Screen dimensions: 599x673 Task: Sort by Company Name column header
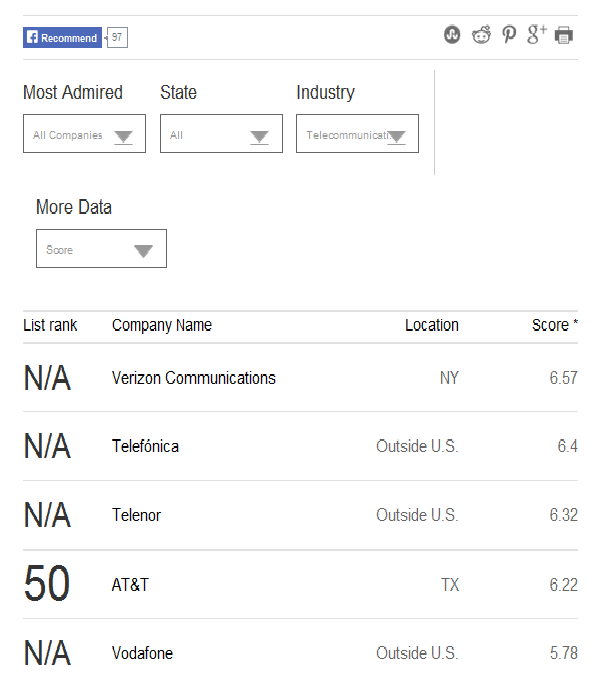[162, 325]
